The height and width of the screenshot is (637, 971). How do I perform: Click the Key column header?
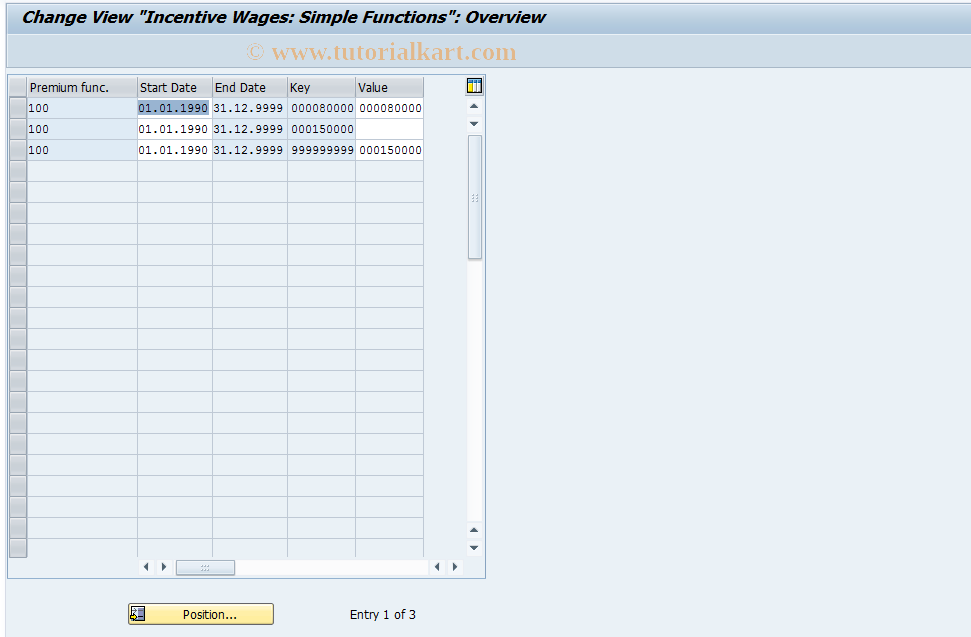pos(321,87)
